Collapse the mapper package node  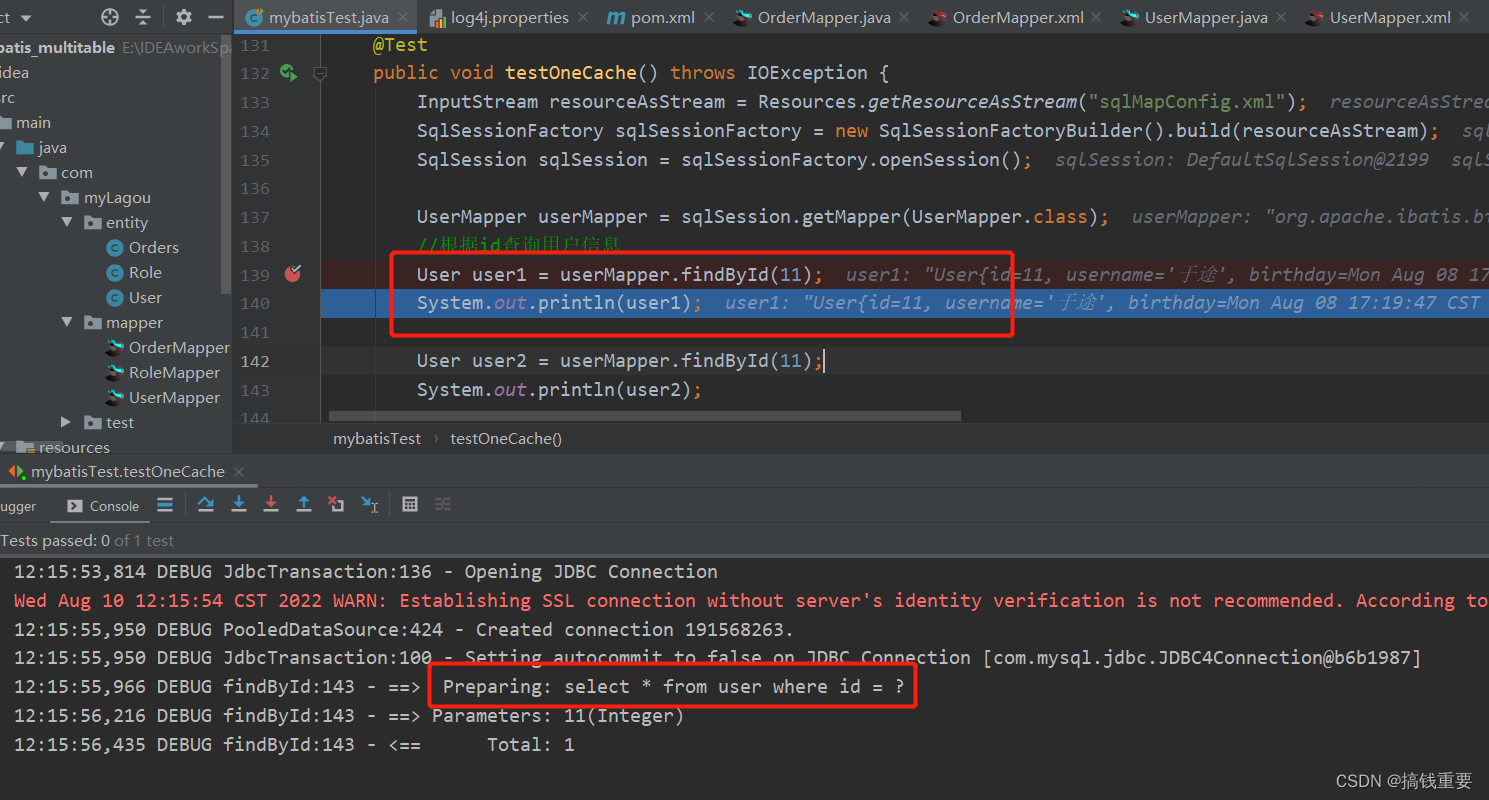pyautogui.click(x=66, y=323)
